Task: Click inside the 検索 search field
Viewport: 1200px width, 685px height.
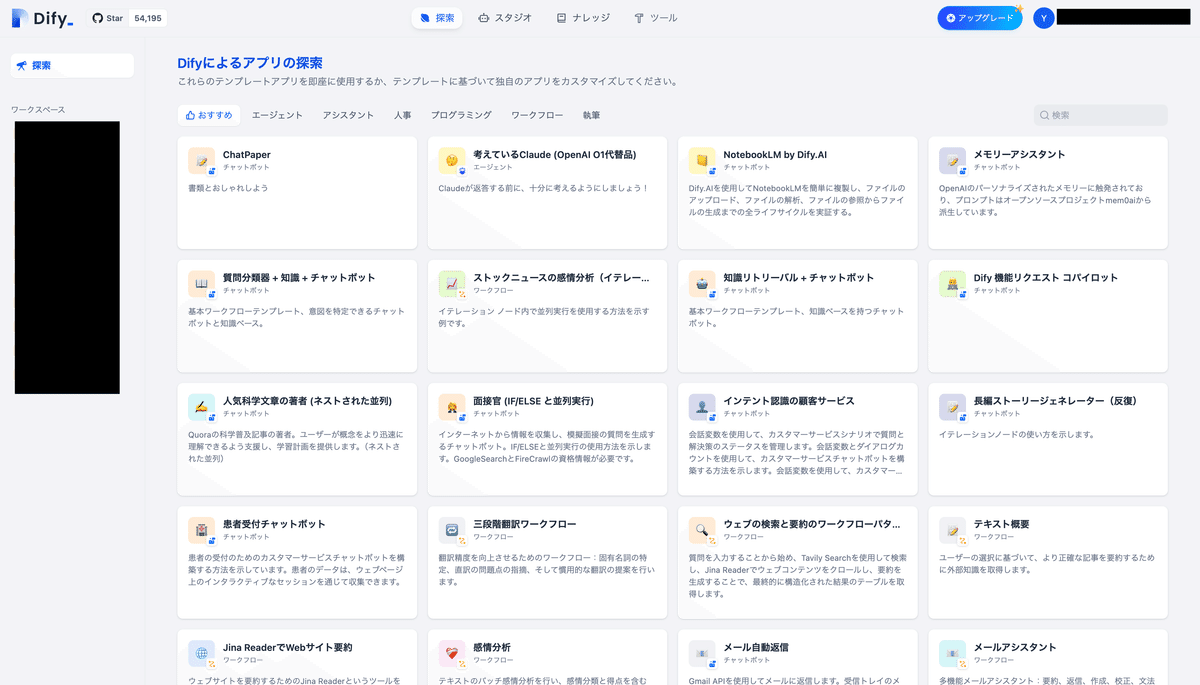Action: [1100, 115]
